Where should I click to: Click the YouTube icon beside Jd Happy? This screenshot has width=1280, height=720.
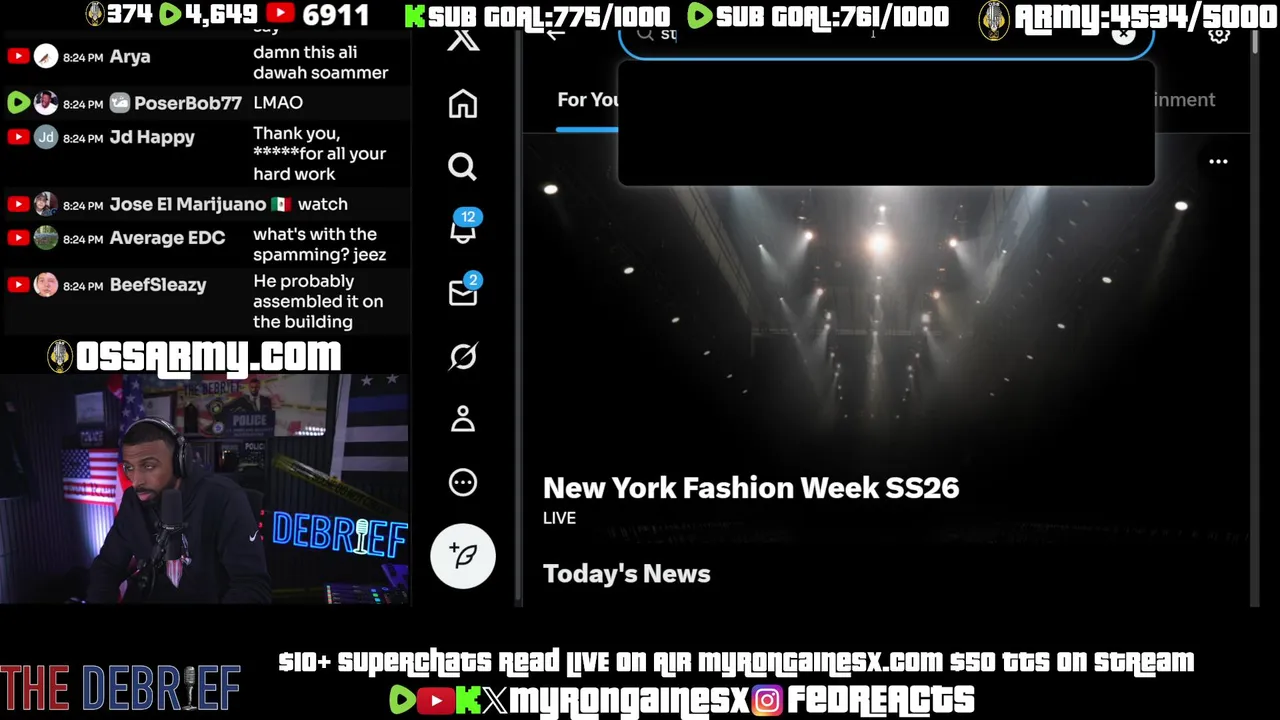tap(18, 137)
